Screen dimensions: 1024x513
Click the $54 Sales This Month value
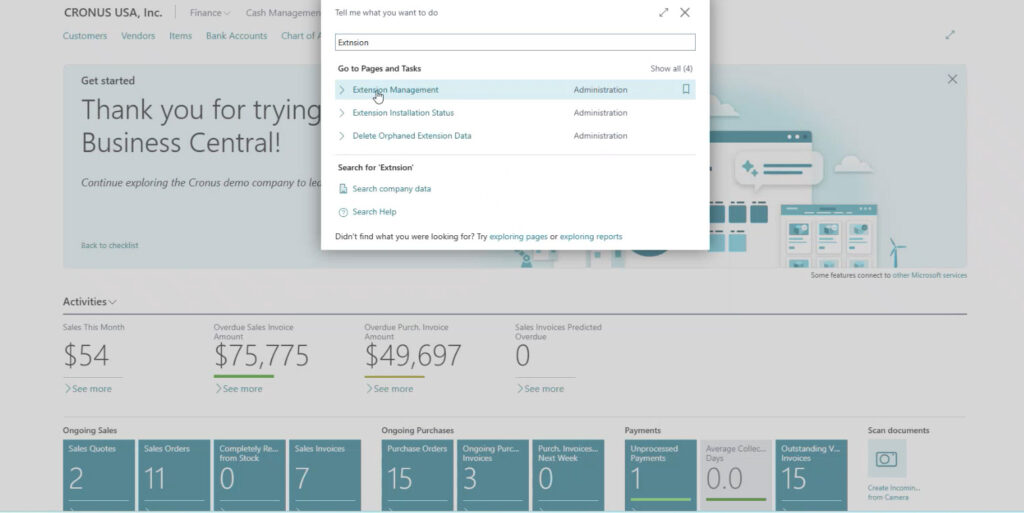pyautogui.click(x=86, y=356)
